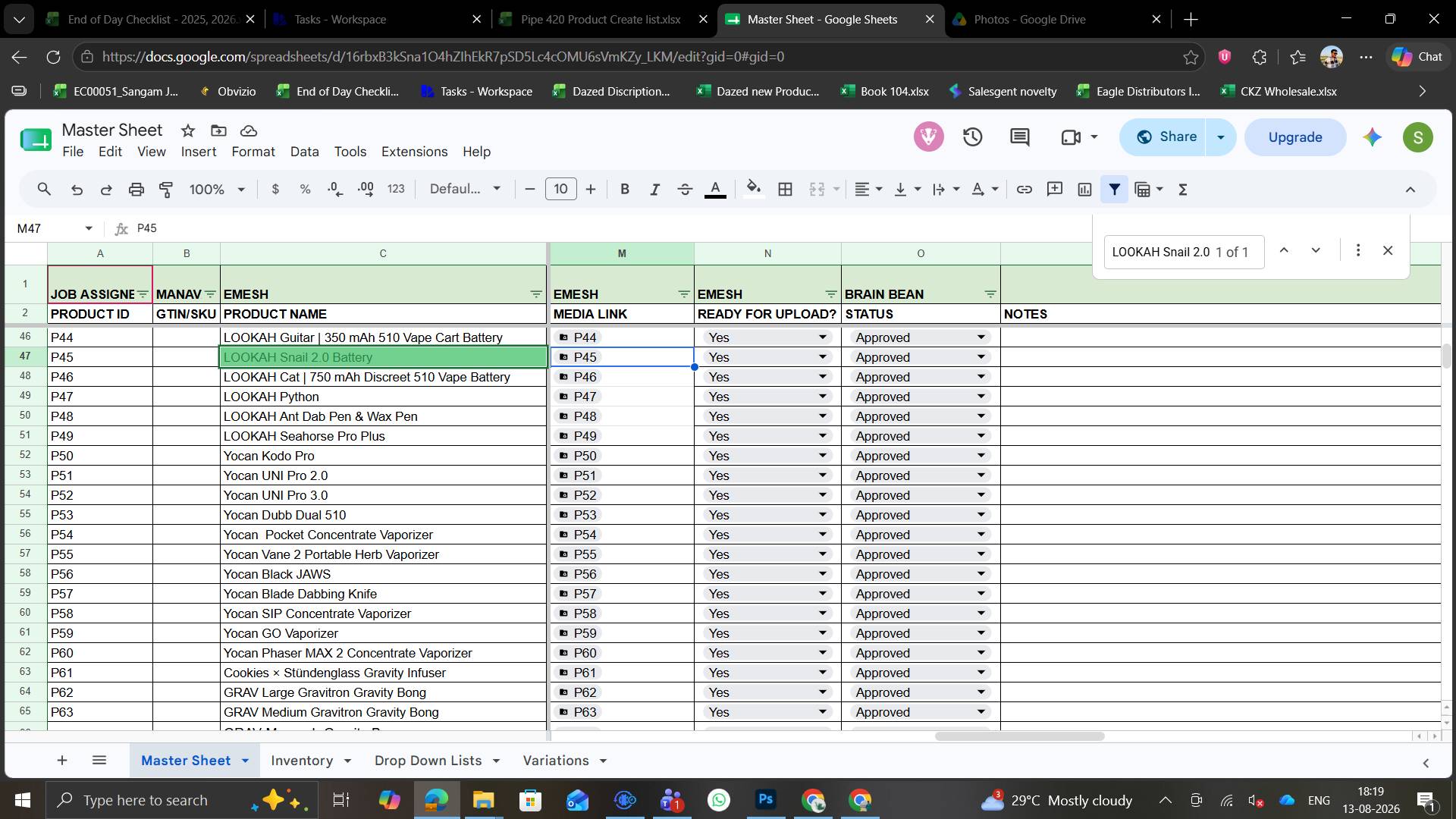The height and width of the screenshot is (819, 1456).
Task: Click the paint format icon
Action: 166,190
